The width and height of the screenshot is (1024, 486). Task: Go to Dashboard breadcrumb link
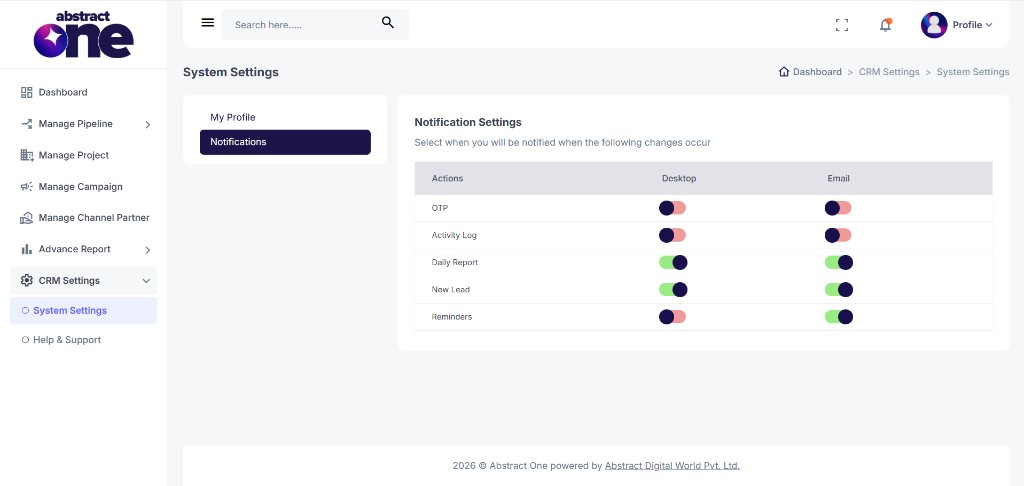click(x=817, y=72)
